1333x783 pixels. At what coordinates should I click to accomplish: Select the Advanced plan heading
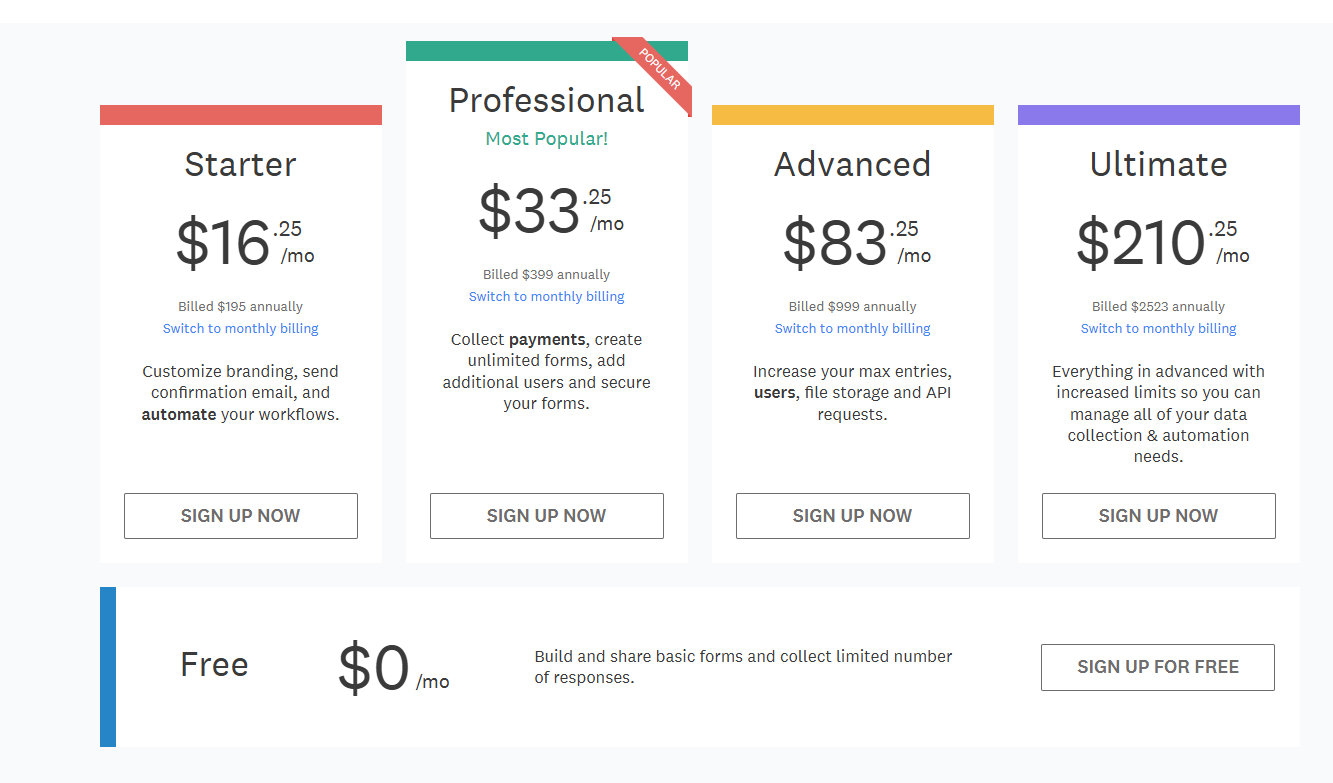click(852, 164)
